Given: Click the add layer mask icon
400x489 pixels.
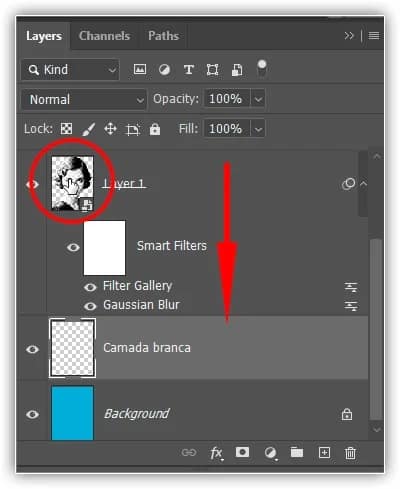Looking at the screenshot, I should pos(242,452).
